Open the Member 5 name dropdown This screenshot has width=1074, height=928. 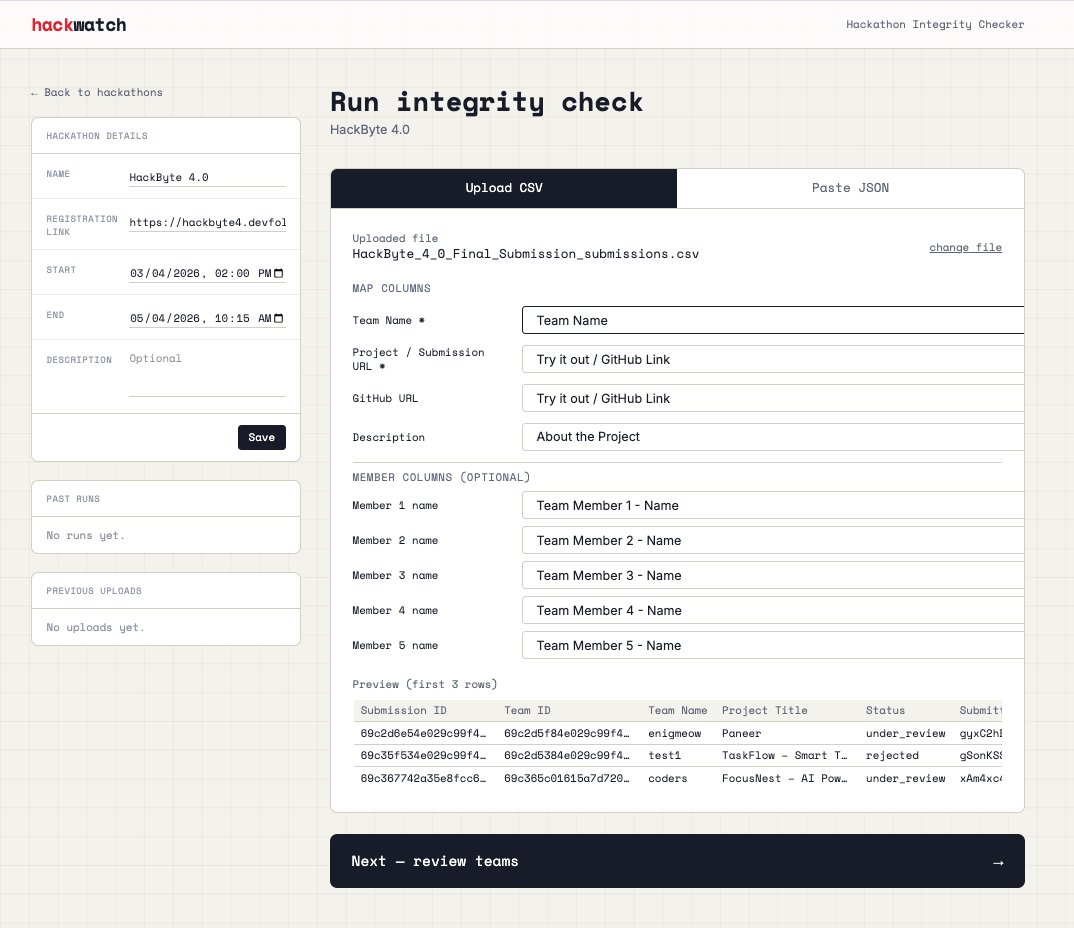773,645
